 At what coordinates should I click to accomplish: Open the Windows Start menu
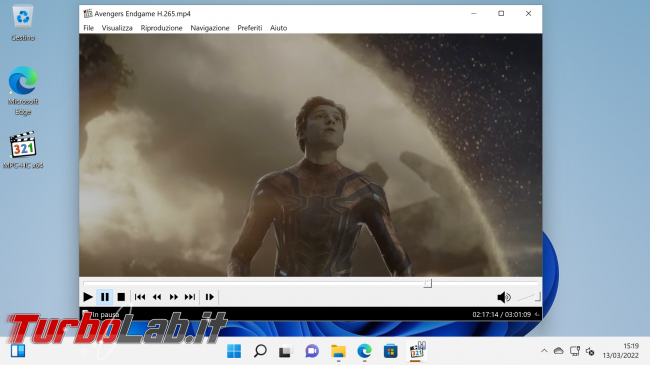[x=234, y=351]
